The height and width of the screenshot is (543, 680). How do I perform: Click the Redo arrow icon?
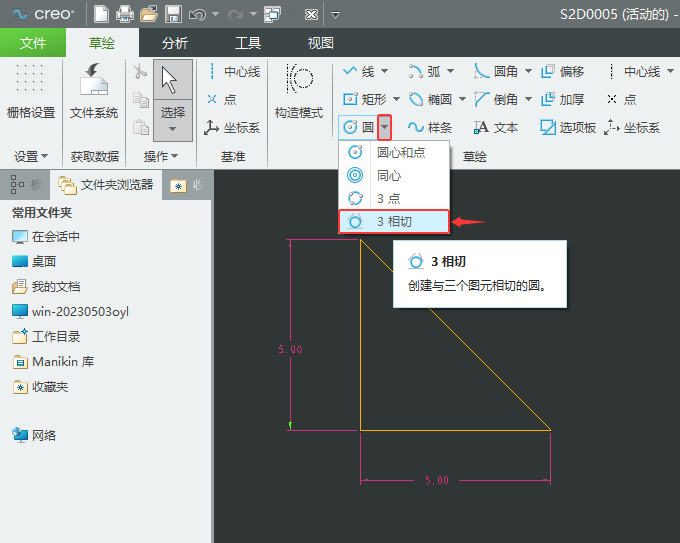point(235,15)
